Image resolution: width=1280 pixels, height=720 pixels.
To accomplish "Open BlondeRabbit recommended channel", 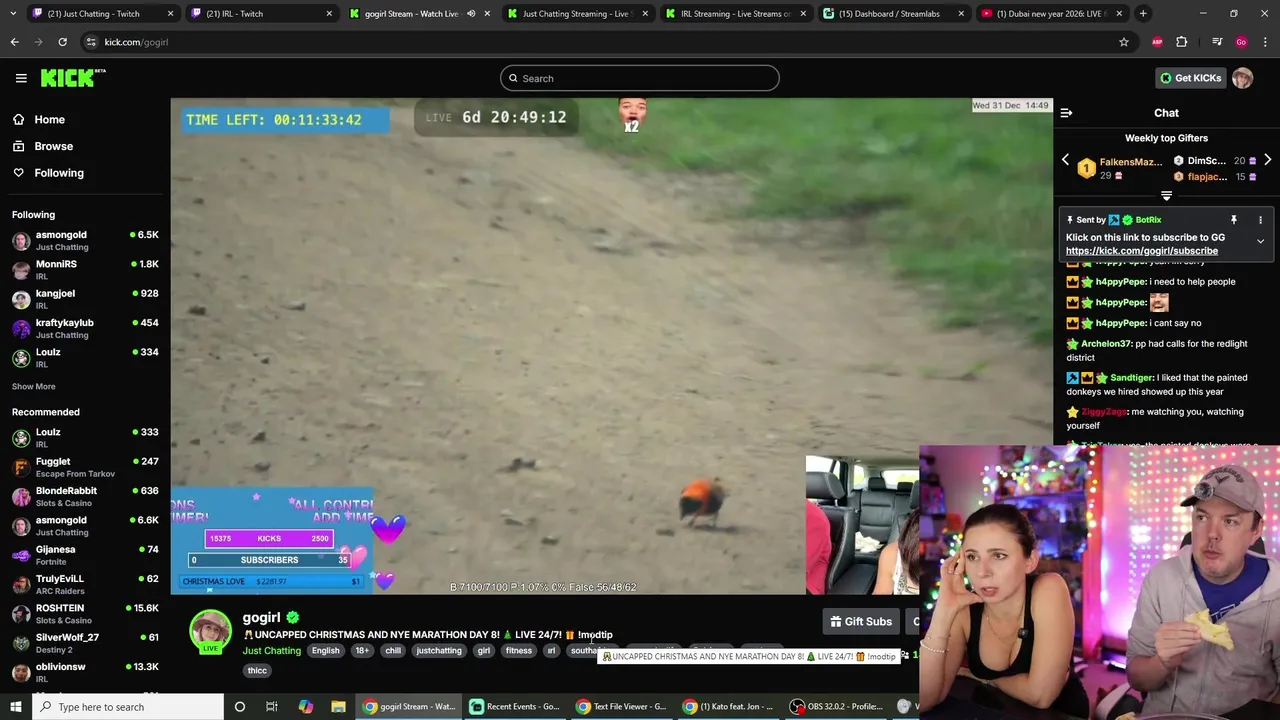I will tap(85, 496).
